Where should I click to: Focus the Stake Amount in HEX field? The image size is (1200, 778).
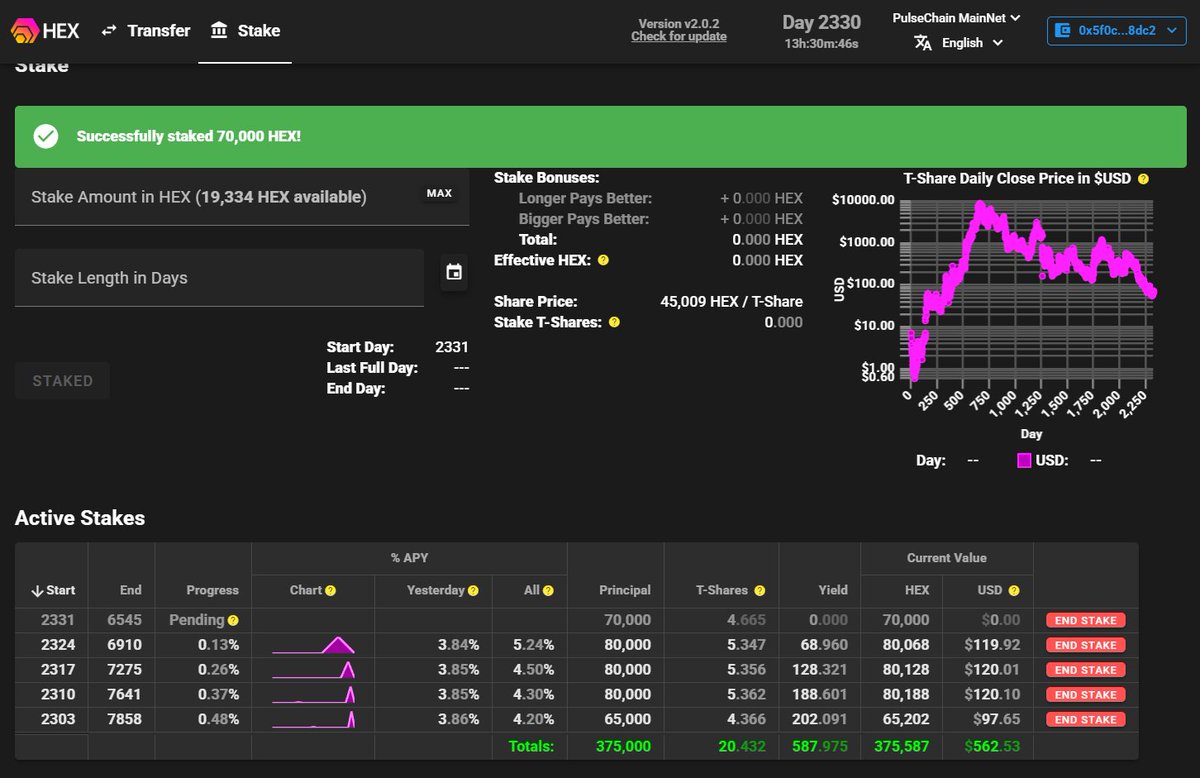pos(241,197)
